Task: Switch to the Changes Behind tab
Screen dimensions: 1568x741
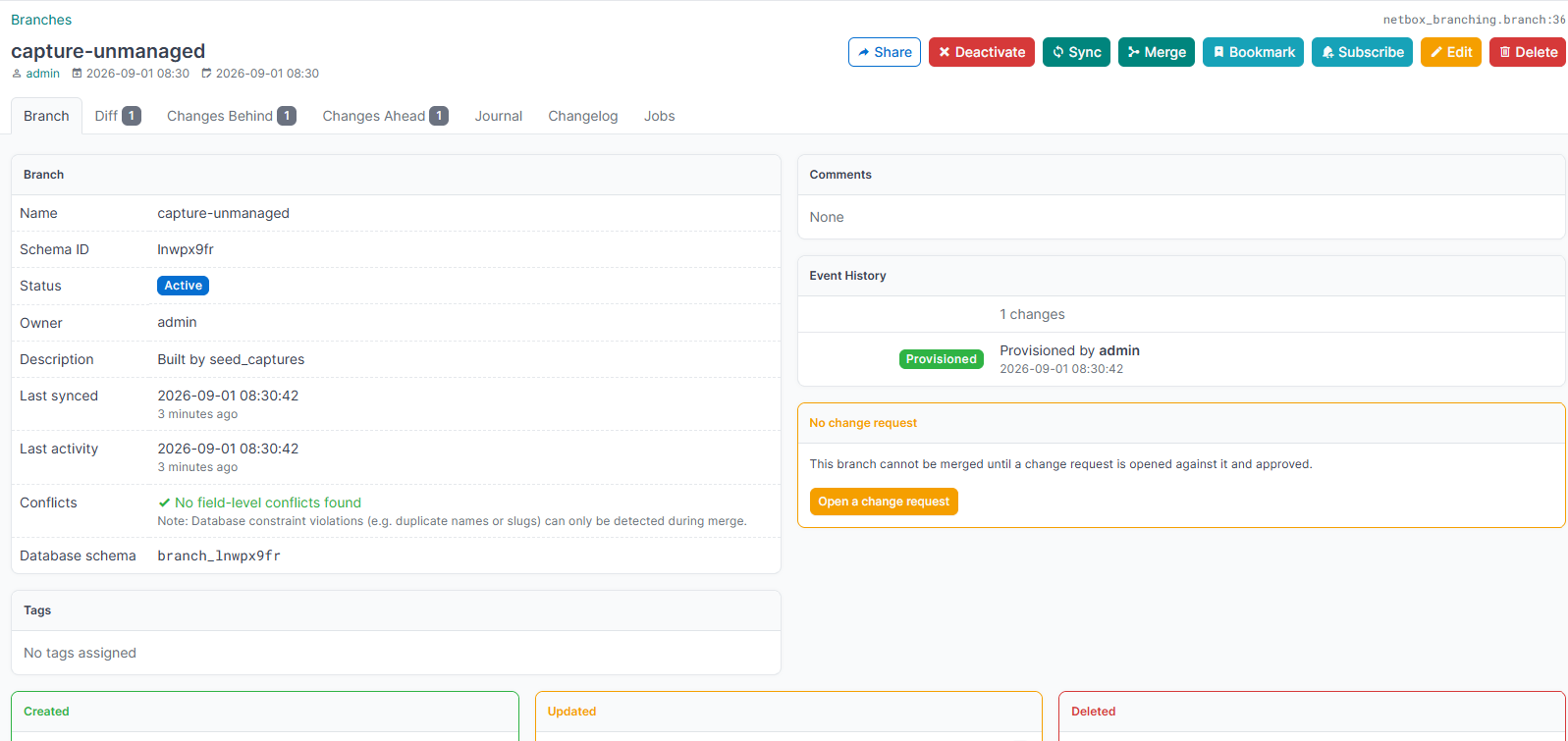Action: pos(231,116)
